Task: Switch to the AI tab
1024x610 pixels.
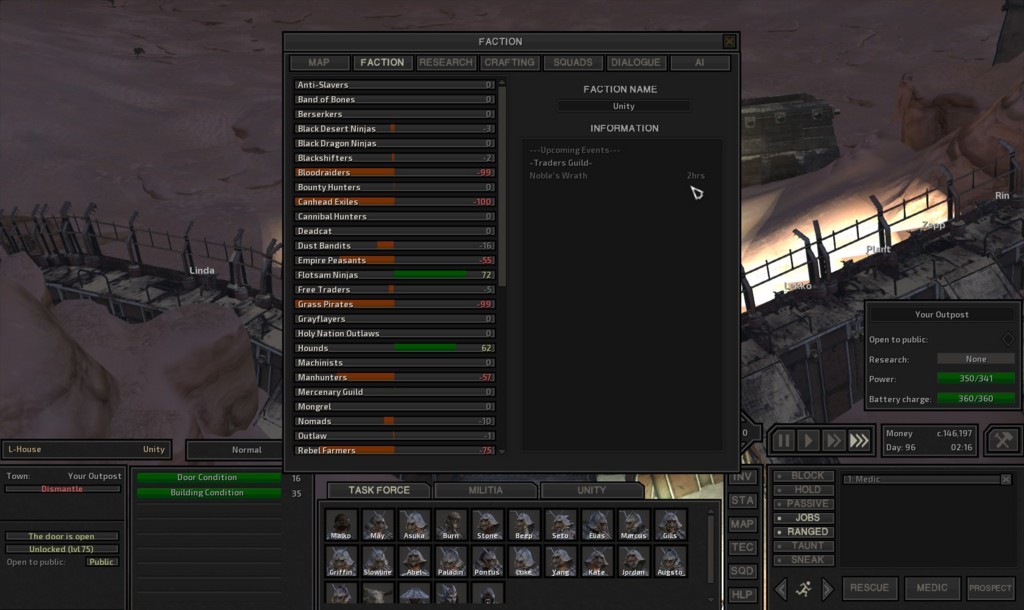Action: pyautogui.click(x=699, y=63)
